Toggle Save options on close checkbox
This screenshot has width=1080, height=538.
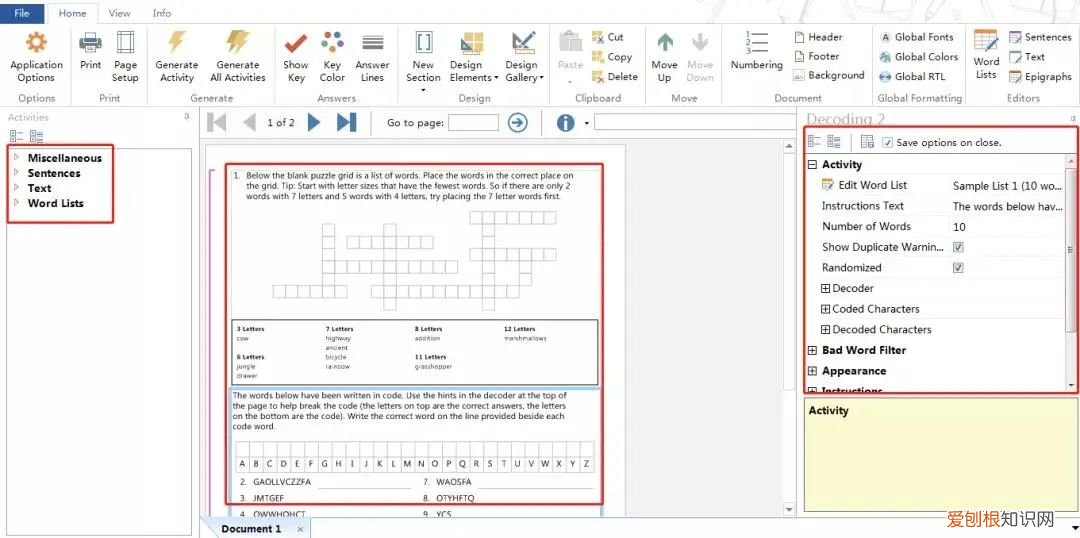(x=888, y=143)
